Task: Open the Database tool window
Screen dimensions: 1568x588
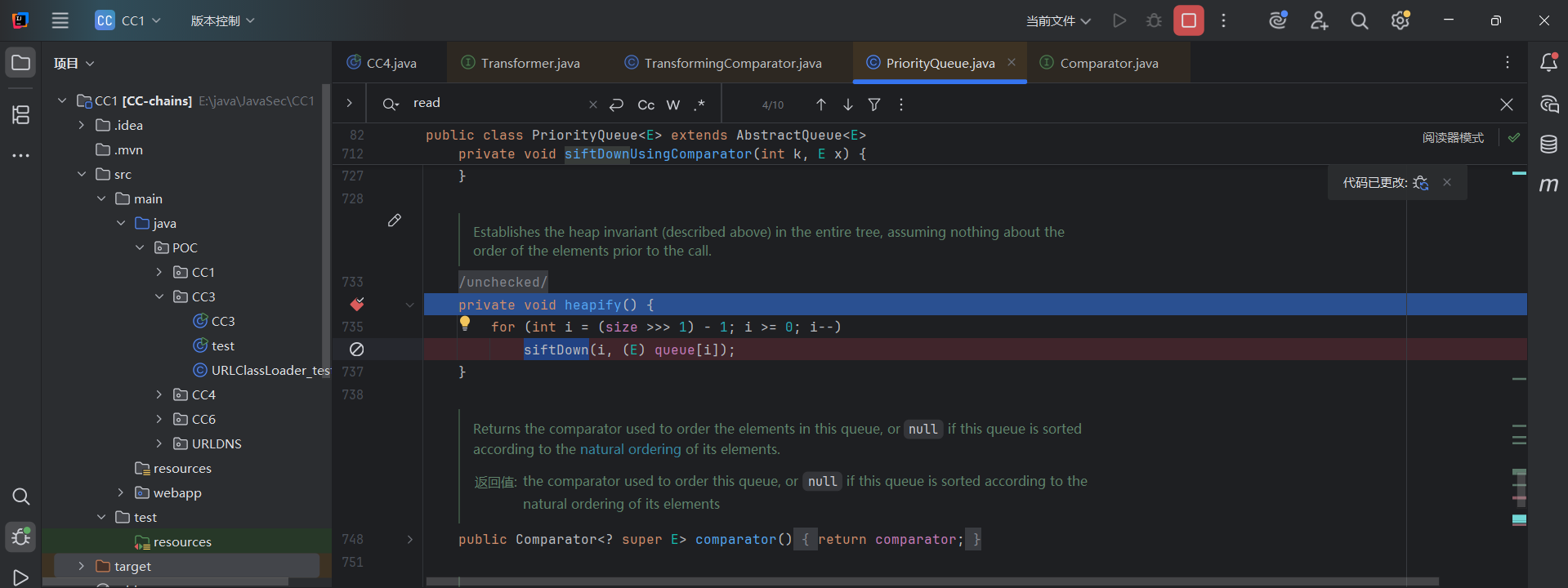Action: tap(1548, 145)
